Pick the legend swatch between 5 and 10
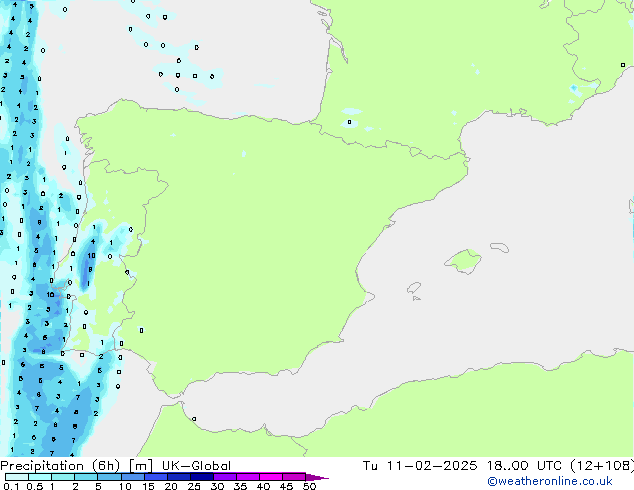 pos(109,477)
